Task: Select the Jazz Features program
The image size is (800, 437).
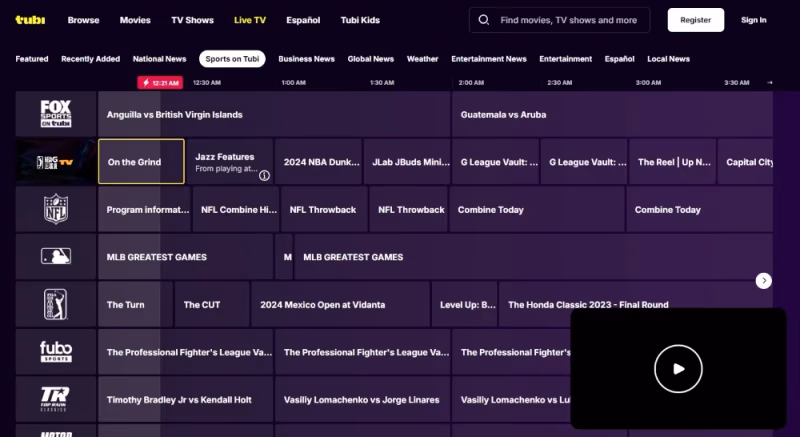Action: point(230,162)
